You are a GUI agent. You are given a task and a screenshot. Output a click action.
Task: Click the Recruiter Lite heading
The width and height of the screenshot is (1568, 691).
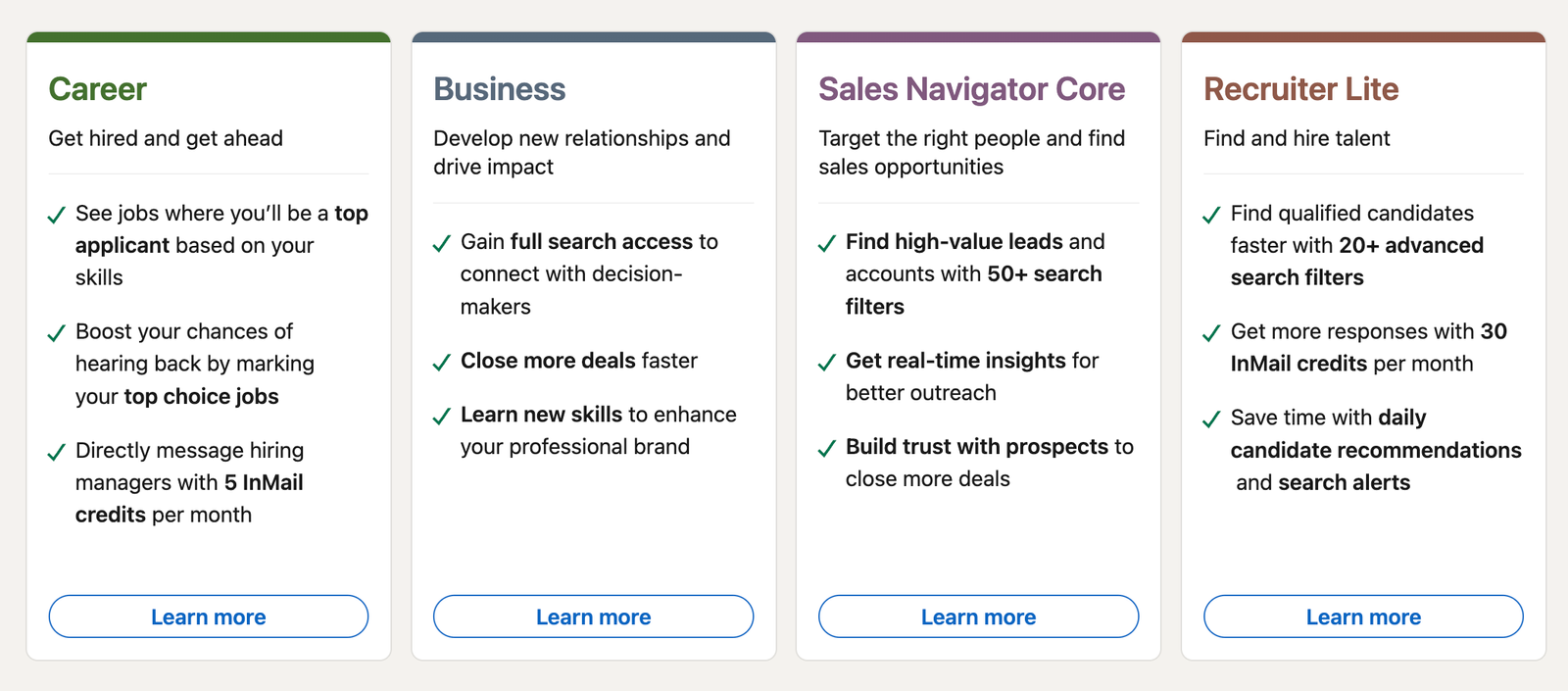1300,89
